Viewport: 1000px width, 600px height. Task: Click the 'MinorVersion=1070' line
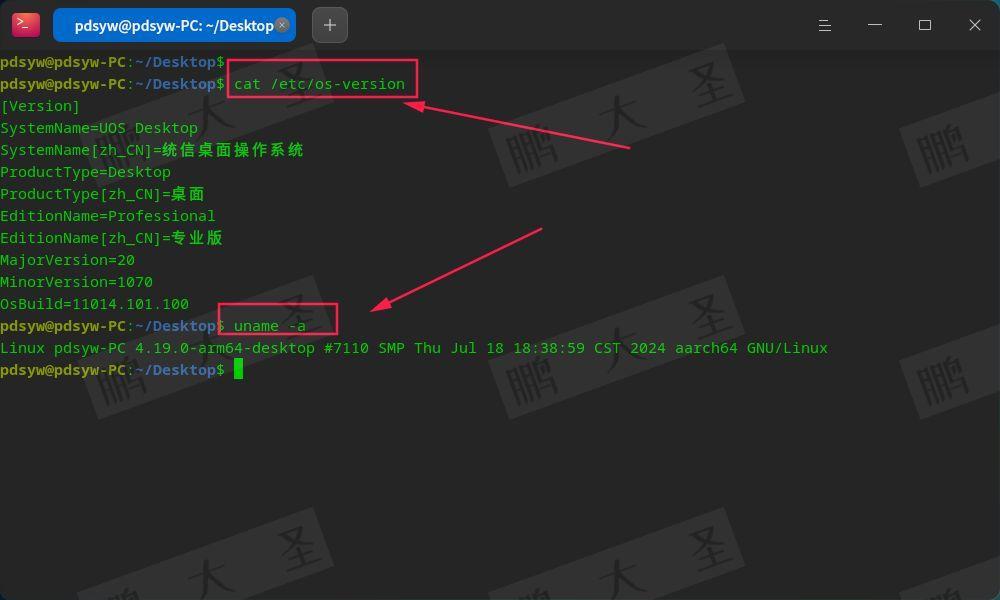(77, 282)
